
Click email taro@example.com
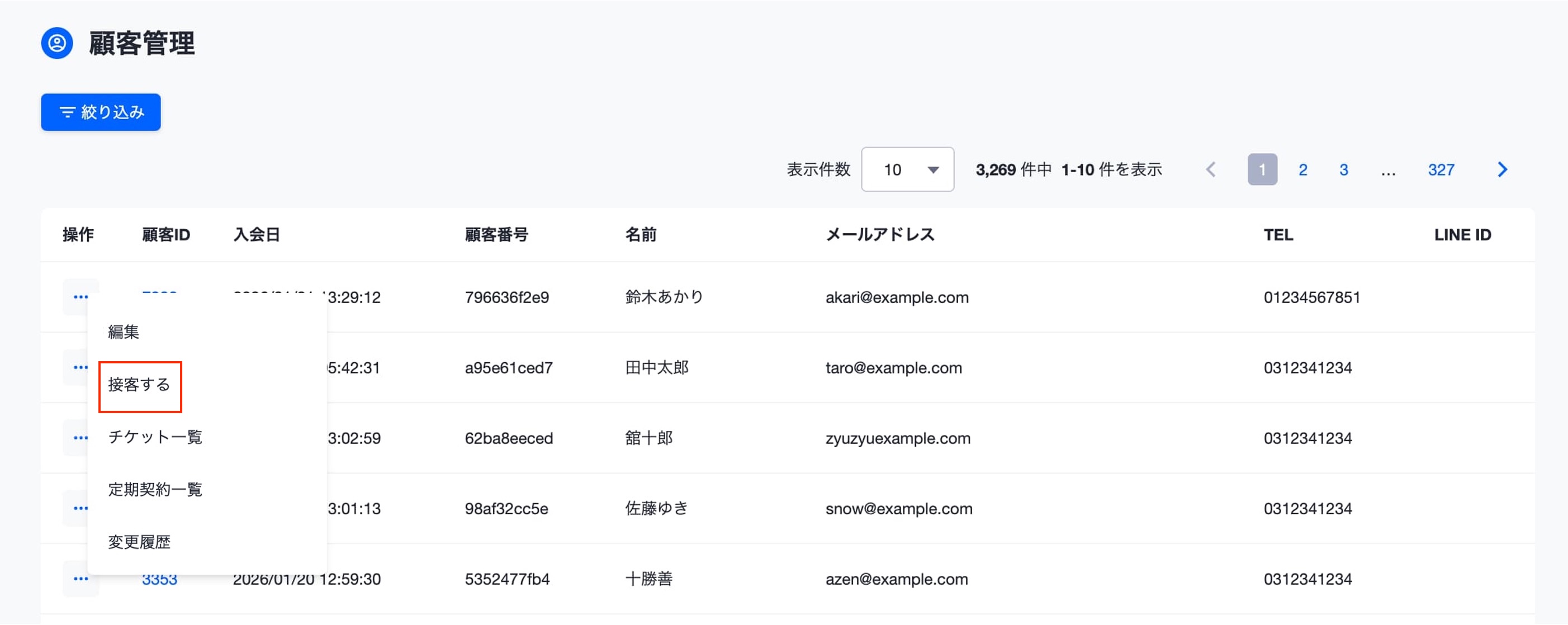point(894,368)
